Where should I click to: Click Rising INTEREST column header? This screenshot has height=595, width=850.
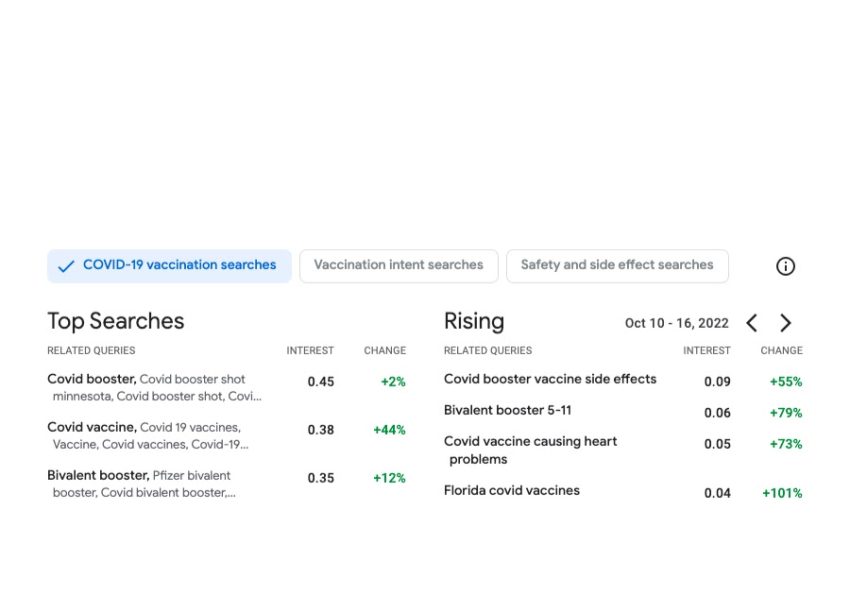pos(706,351)
